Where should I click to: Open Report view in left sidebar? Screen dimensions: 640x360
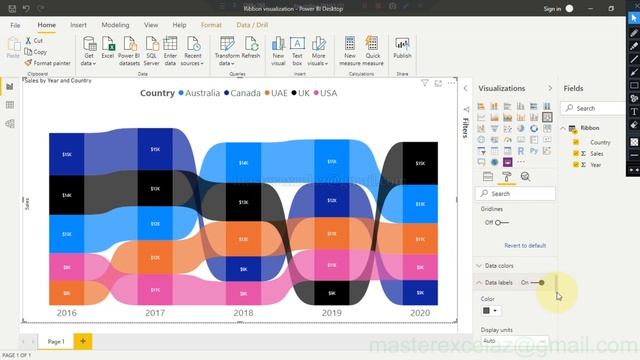tap(10, 87)
